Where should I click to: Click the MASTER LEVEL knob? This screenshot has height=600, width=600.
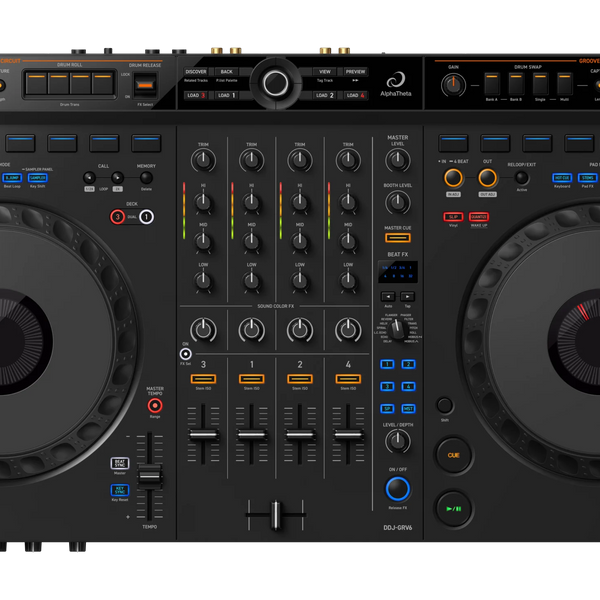click(398, 160)
